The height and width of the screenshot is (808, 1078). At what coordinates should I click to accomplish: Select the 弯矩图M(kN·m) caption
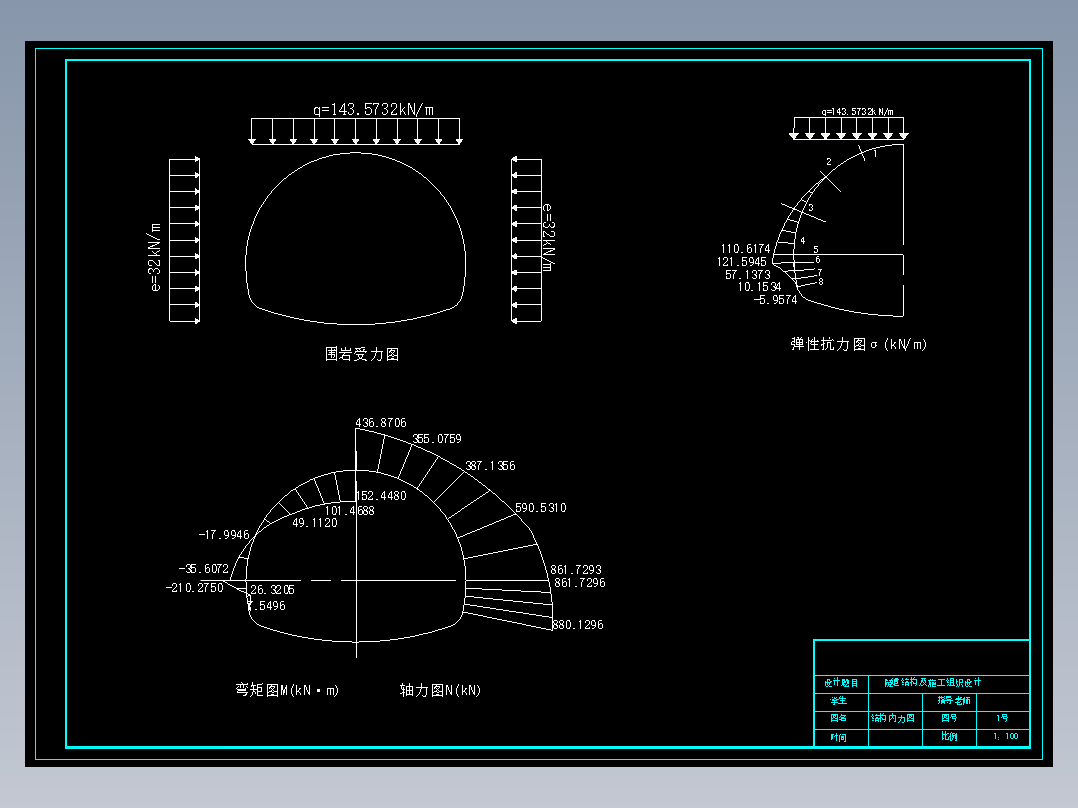(x=287, y=690)
